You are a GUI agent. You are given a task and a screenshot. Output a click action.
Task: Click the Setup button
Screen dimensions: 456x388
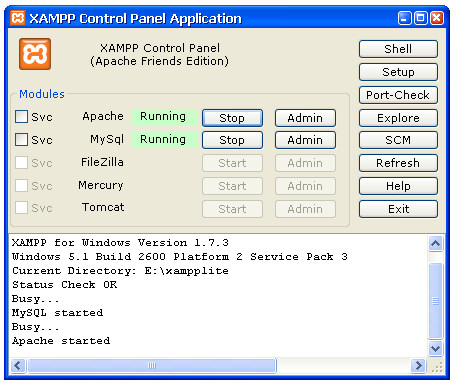[398, 72]
